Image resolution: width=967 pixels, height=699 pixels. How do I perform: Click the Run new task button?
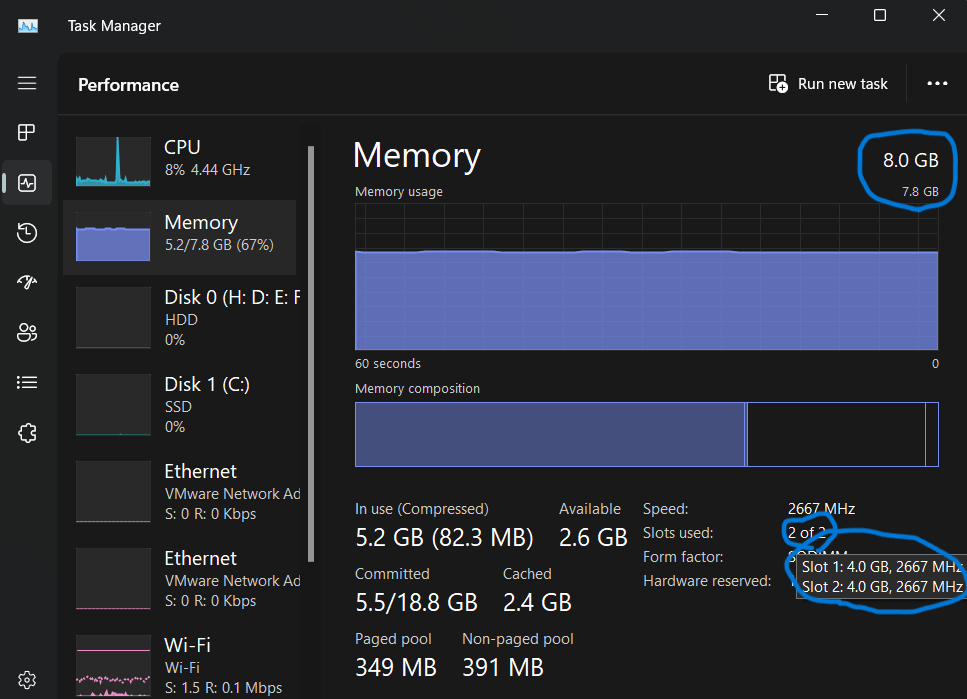point(828,84)
